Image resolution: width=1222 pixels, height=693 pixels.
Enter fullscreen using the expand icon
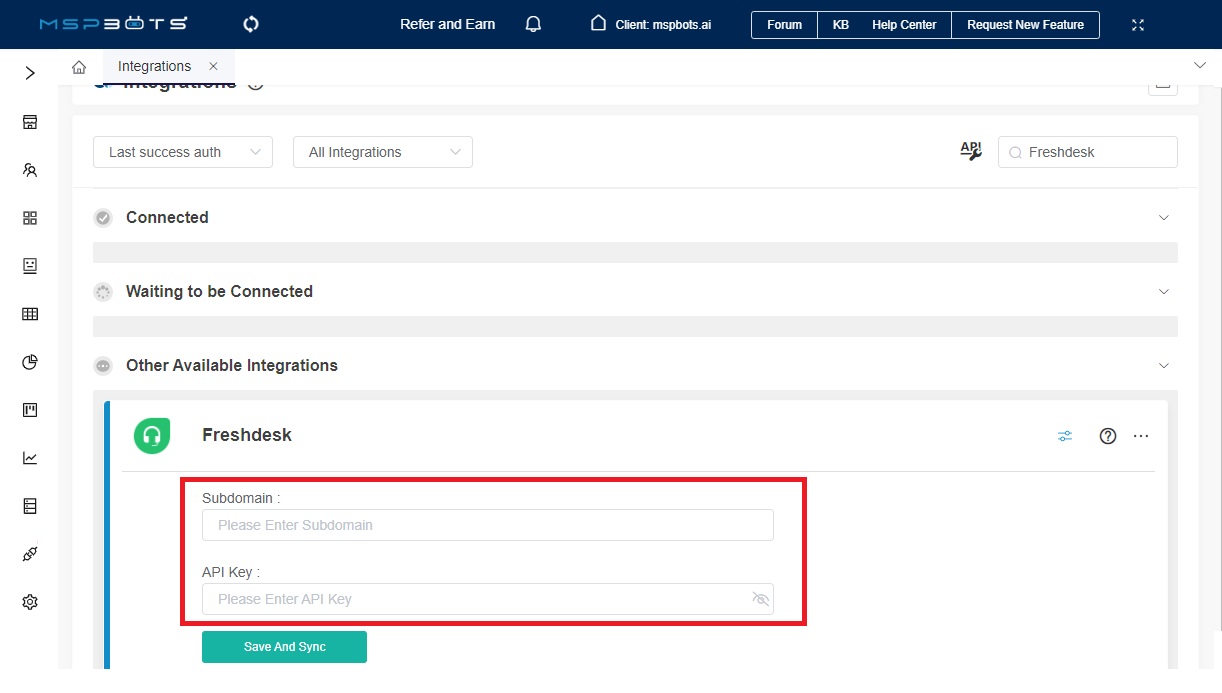1138,24
